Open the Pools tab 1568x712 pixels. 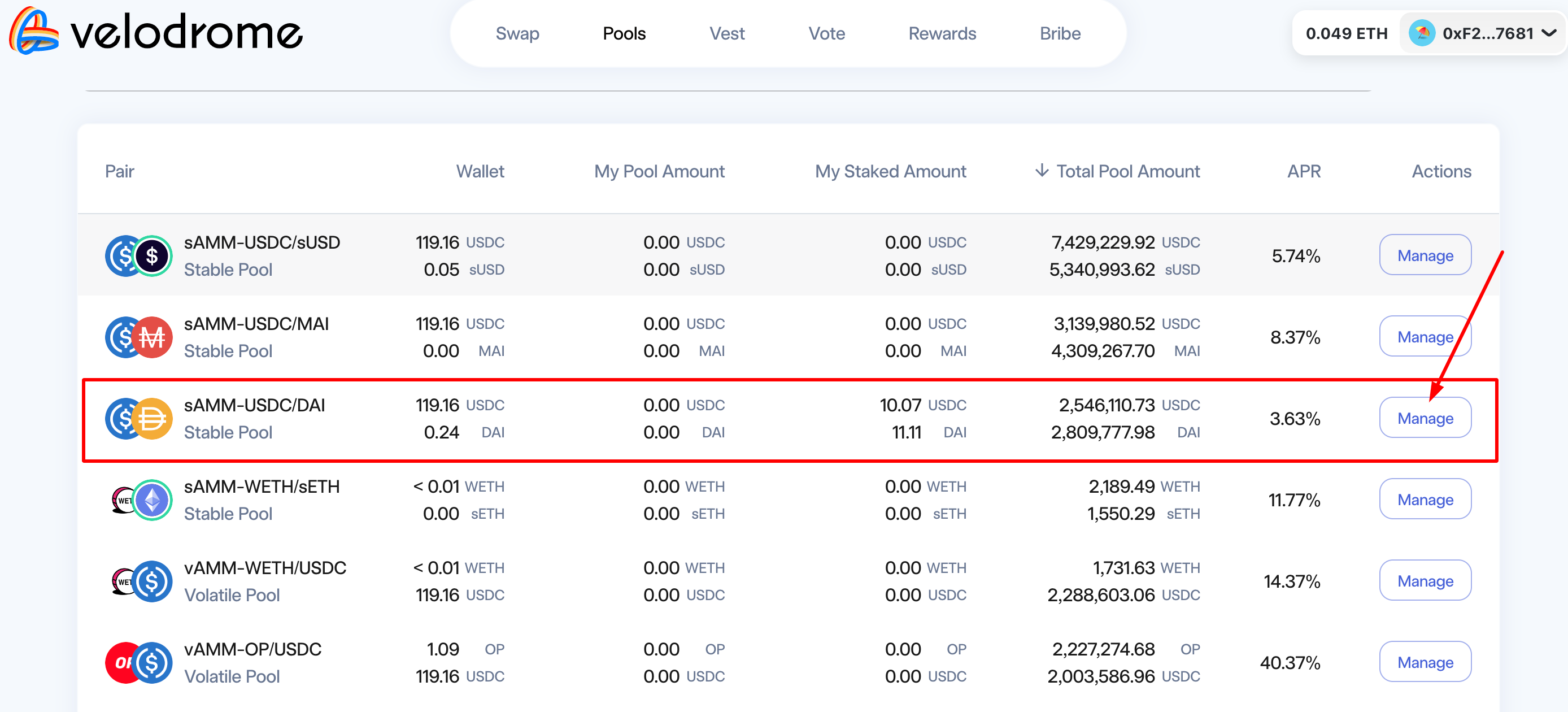click(624, 33)
